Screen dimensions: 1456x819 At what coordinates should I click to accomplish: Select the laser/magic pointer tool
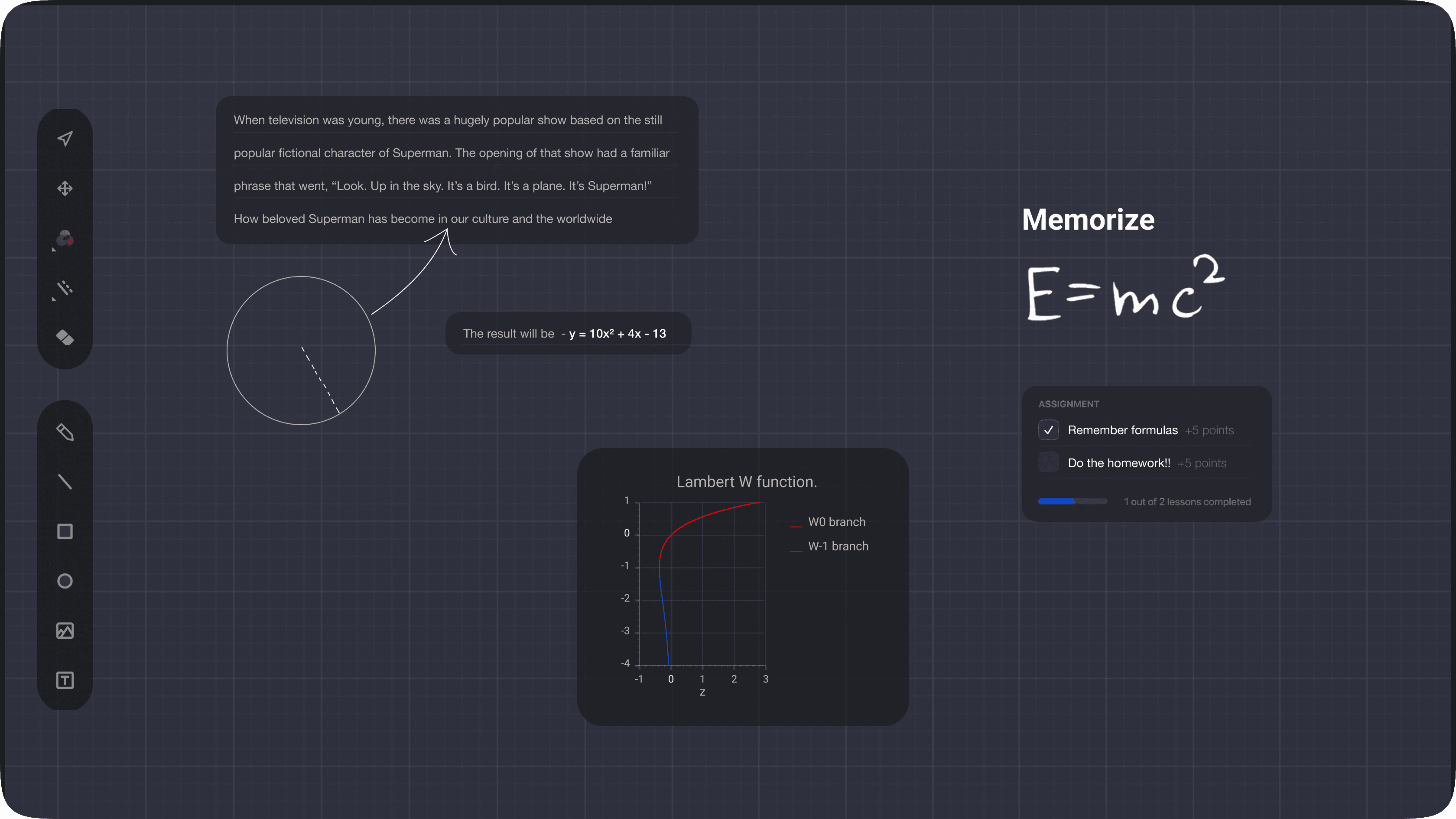[65, 288]
